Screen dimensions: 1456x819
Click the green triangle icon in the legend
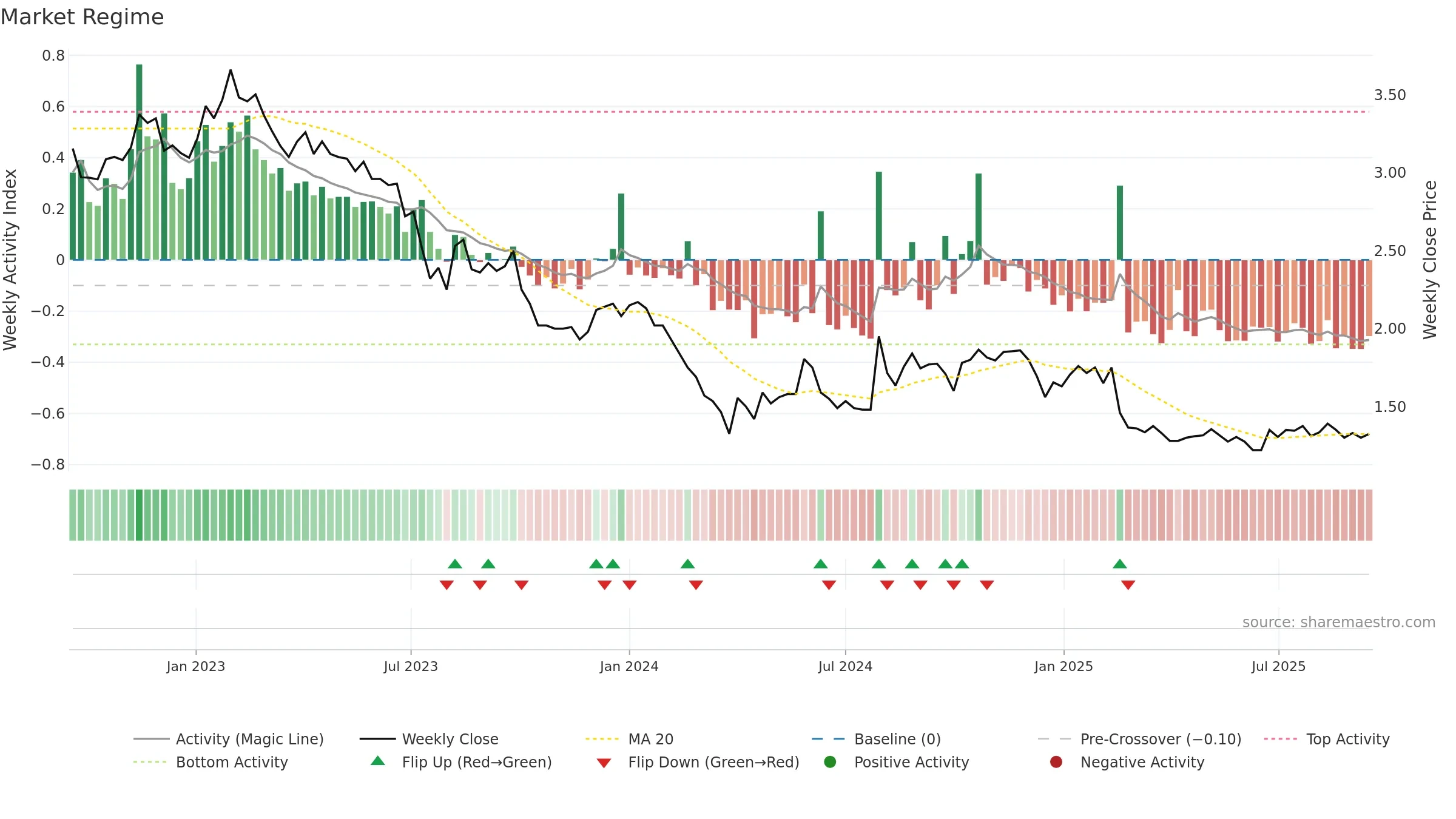pyautogui.click(x=377, y=761)
